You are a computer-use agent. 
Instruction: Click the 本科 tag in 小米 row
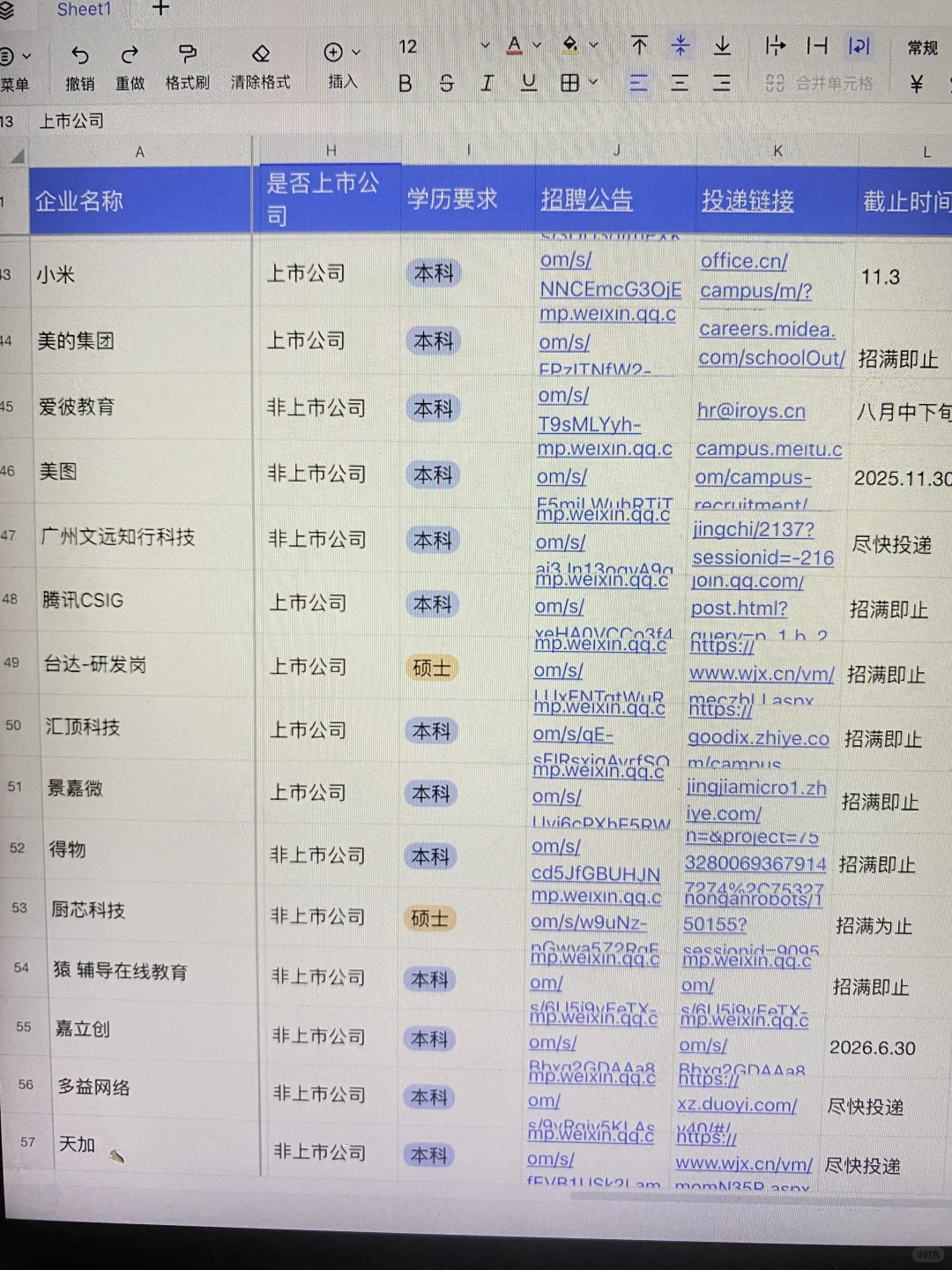pos(434,273)
